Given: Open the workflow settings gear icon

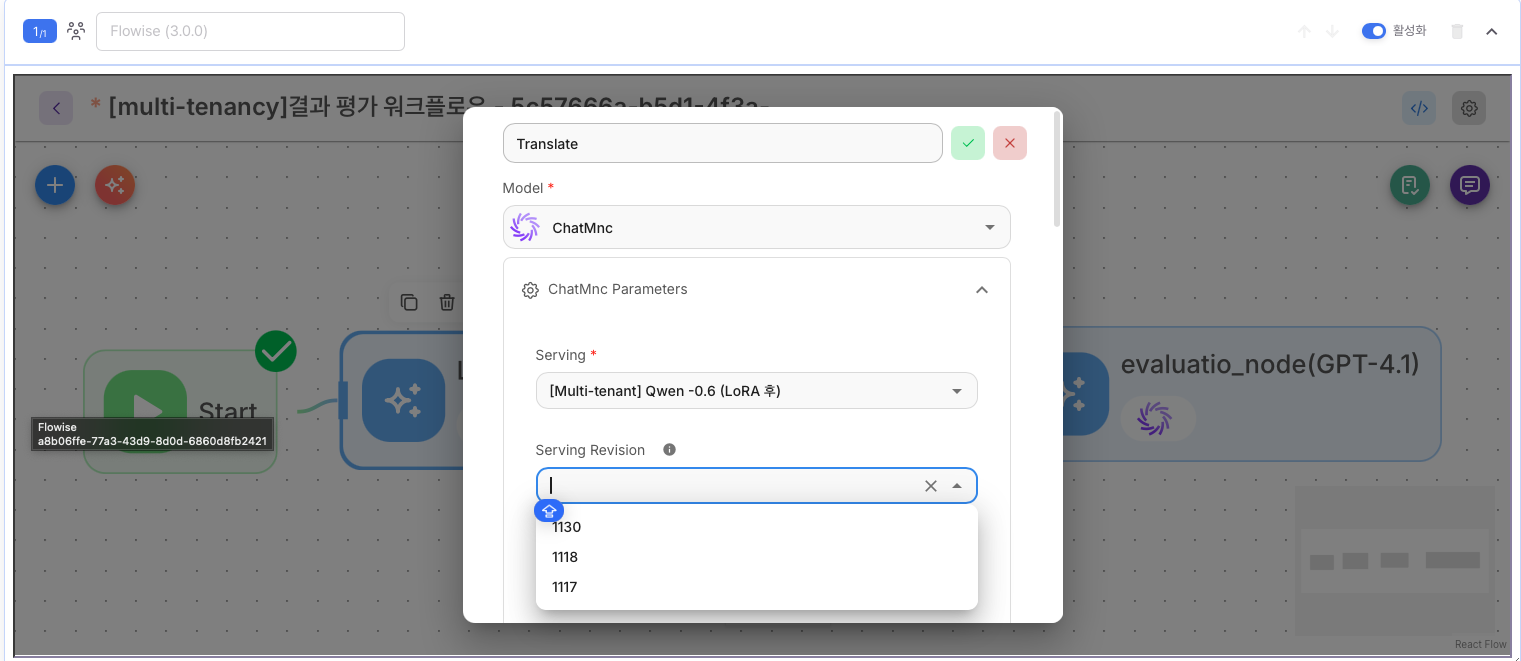Looking at the screenshot, I should click(1469, 108).
